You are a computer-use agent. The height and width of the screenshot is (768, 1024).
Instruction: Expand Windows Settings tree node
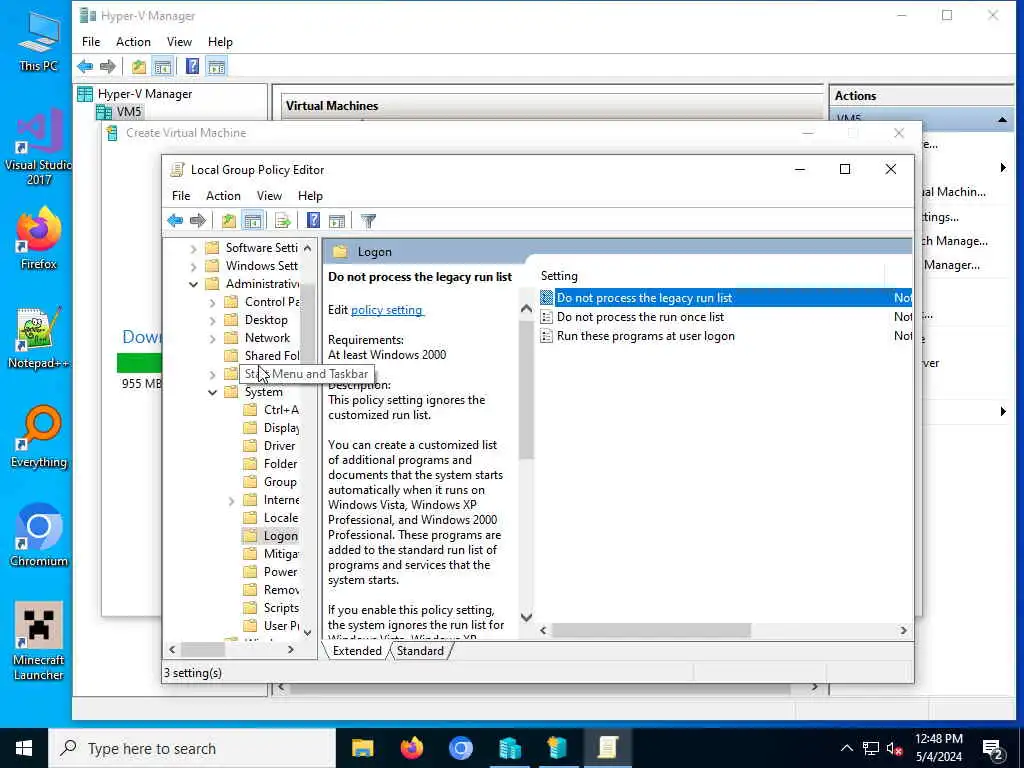pyautogui.click(x=193, y=266)
